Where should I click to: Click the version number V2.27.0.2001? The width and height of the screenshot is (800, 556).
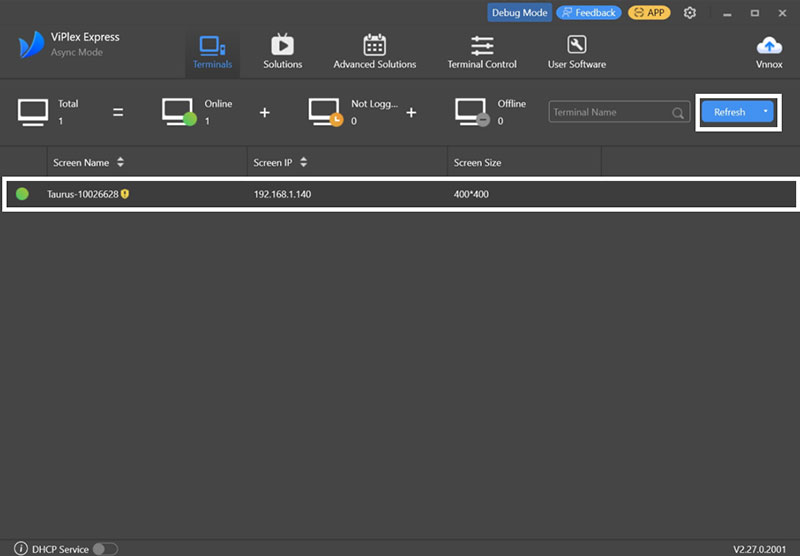(759, 549)
